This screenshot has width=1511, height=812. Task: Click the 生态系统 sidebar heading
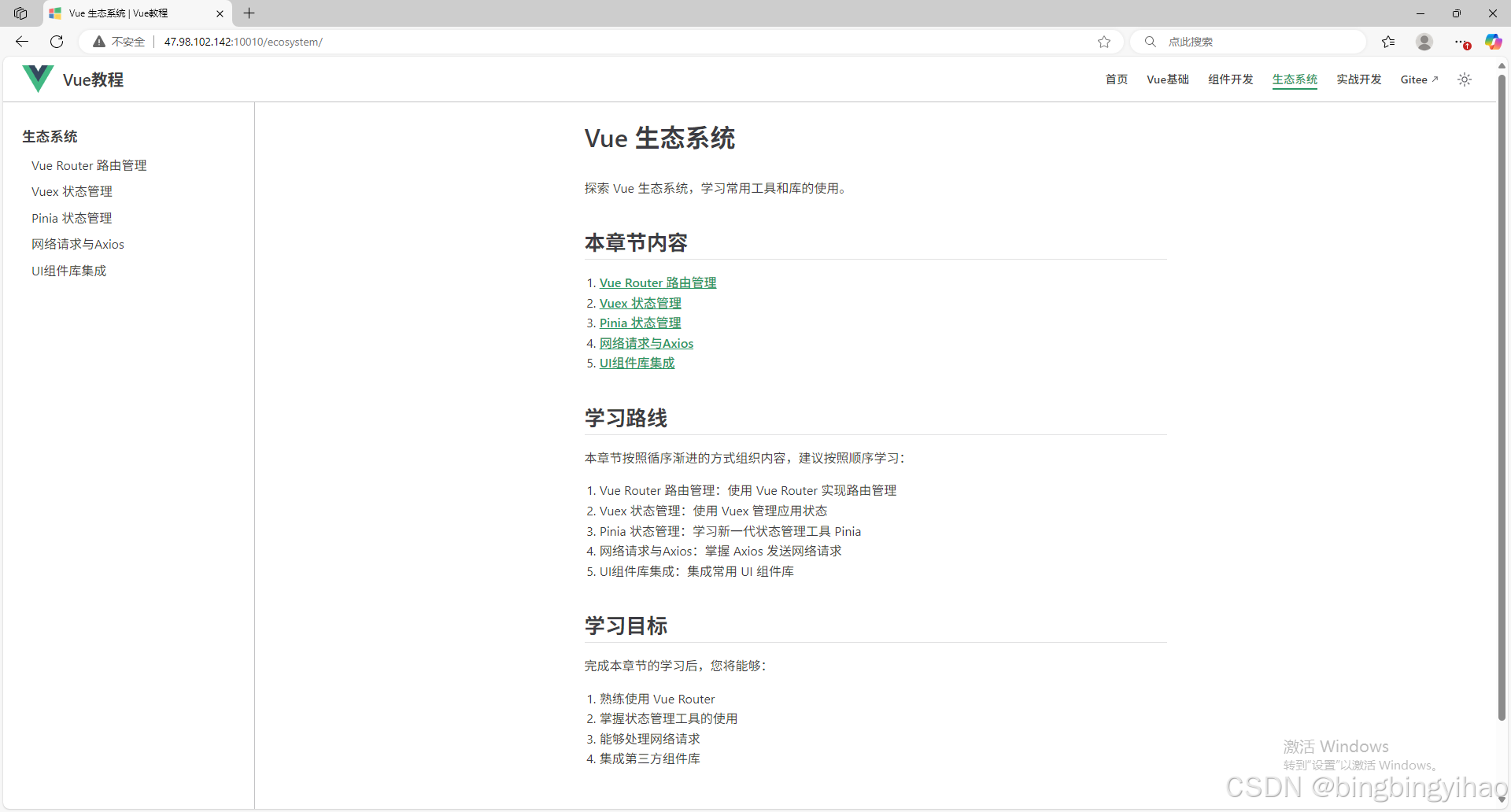(50, 136)
